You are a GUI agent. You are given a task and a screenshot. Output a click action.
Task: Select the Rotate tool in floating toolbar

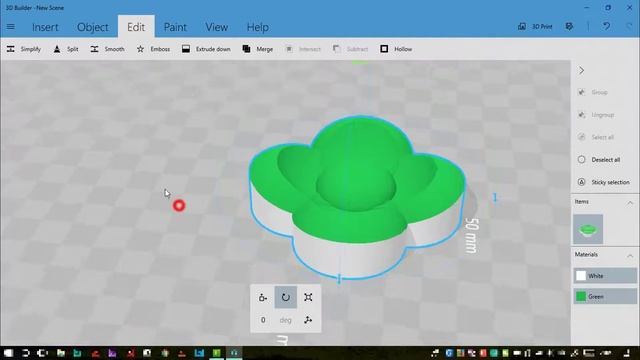[x=286, y=297]
